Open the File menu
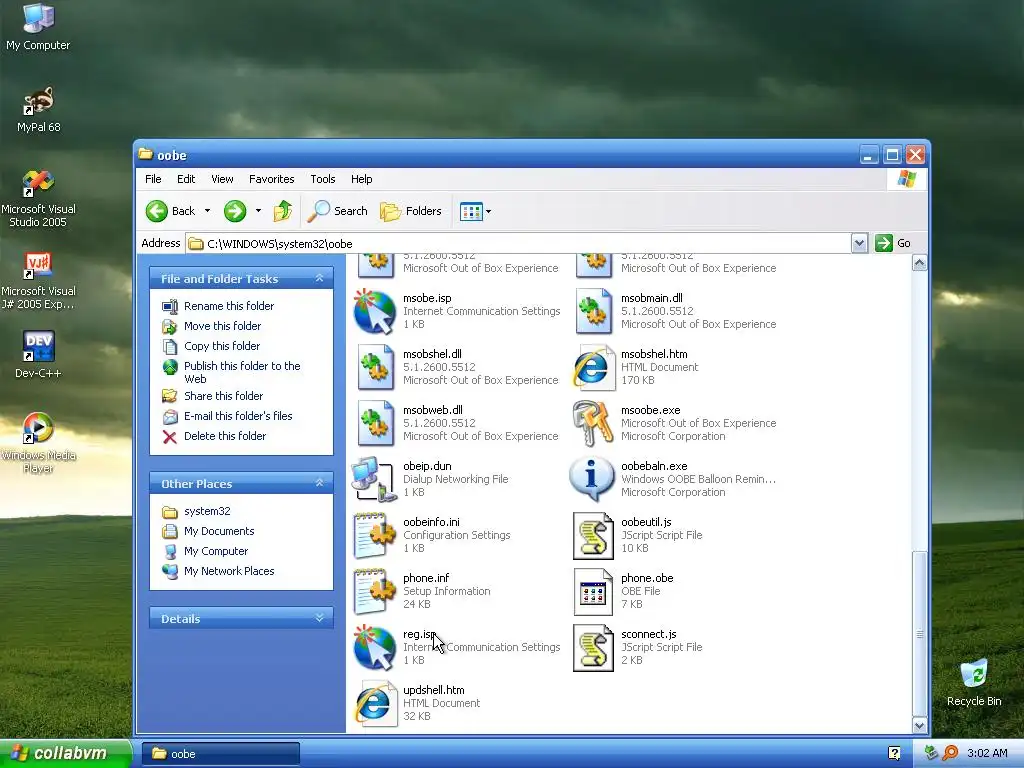1024x768 pixels. click(x=153, y=179)
